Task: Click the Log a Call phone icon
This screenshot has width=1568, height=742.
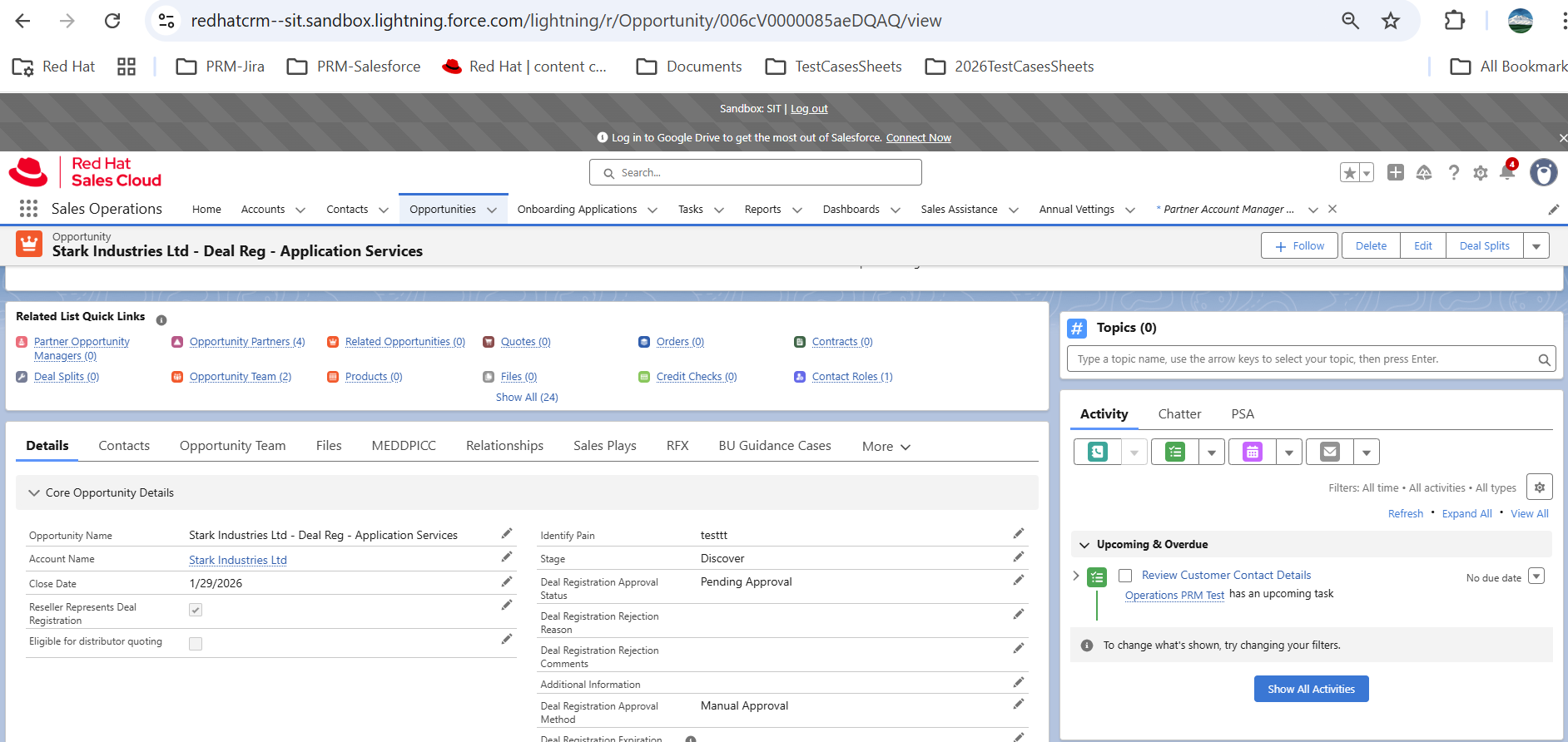Action: (1098, 452)
